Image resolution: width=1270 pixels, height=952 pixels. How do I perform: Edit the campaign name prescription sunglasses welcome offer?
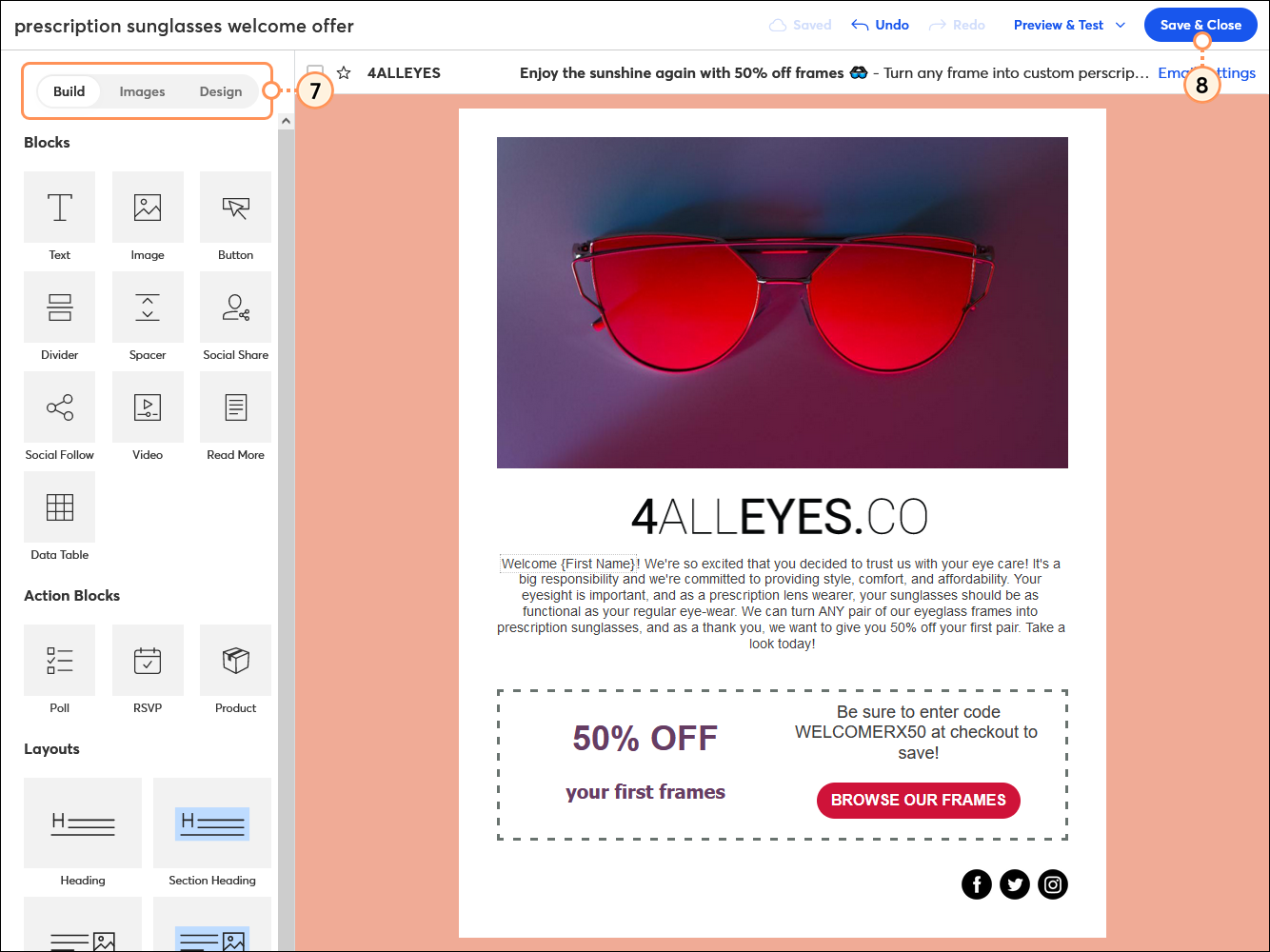tap(184, 26)
